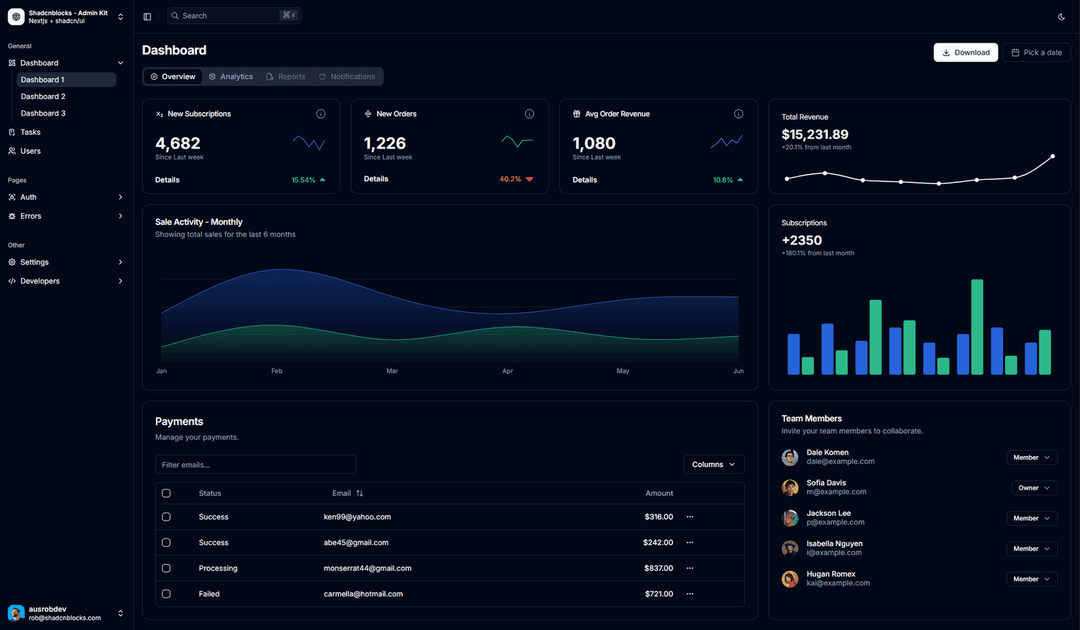Open the row actions menu for ken99@yahoo.com
This screenshot has height=630, width=1080.
(x=688, y=517)
